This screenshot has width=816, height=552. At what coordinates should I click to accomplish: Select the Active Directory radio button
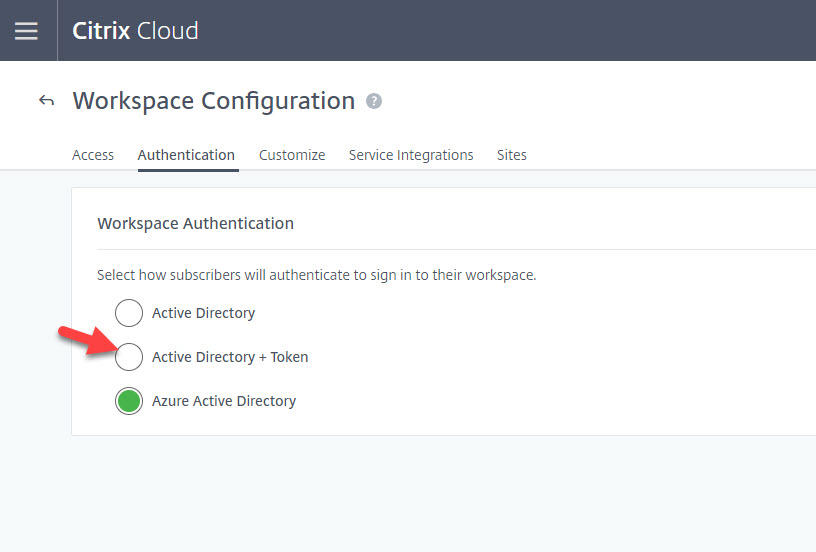(129, 313)
